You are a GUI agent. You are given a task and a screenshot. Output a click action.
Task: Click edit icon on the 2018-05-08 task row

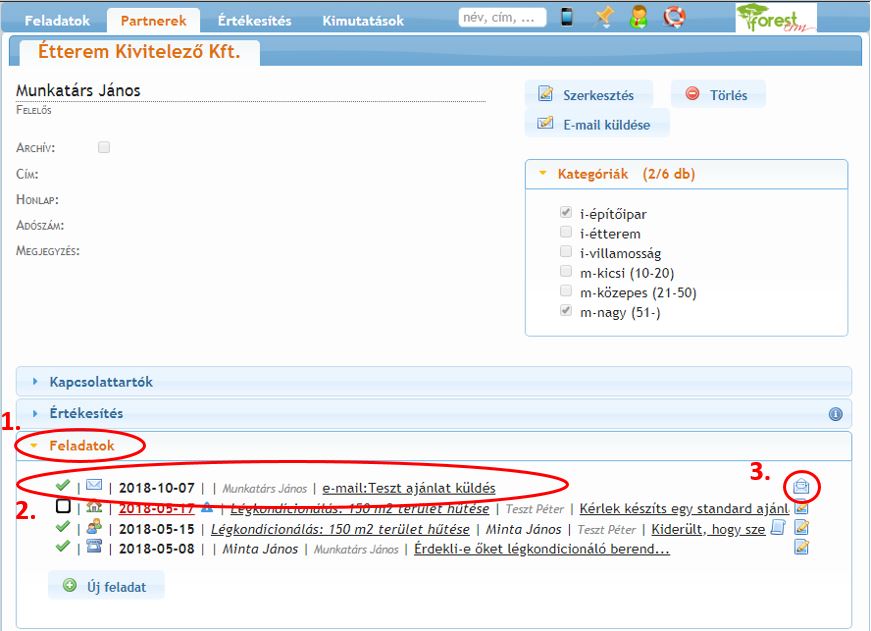click(801, 547)
